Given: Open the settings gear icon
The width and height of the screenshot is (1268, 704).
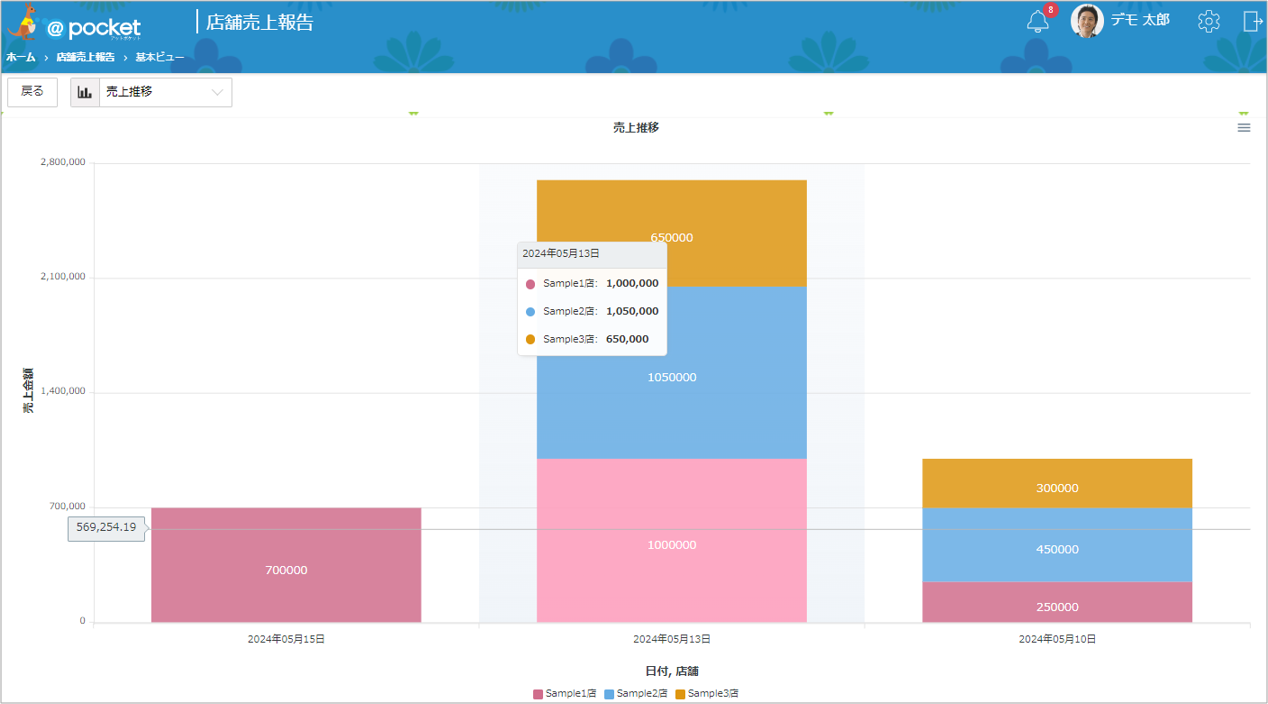Looking at the screenshot, I should (1209, 21).
